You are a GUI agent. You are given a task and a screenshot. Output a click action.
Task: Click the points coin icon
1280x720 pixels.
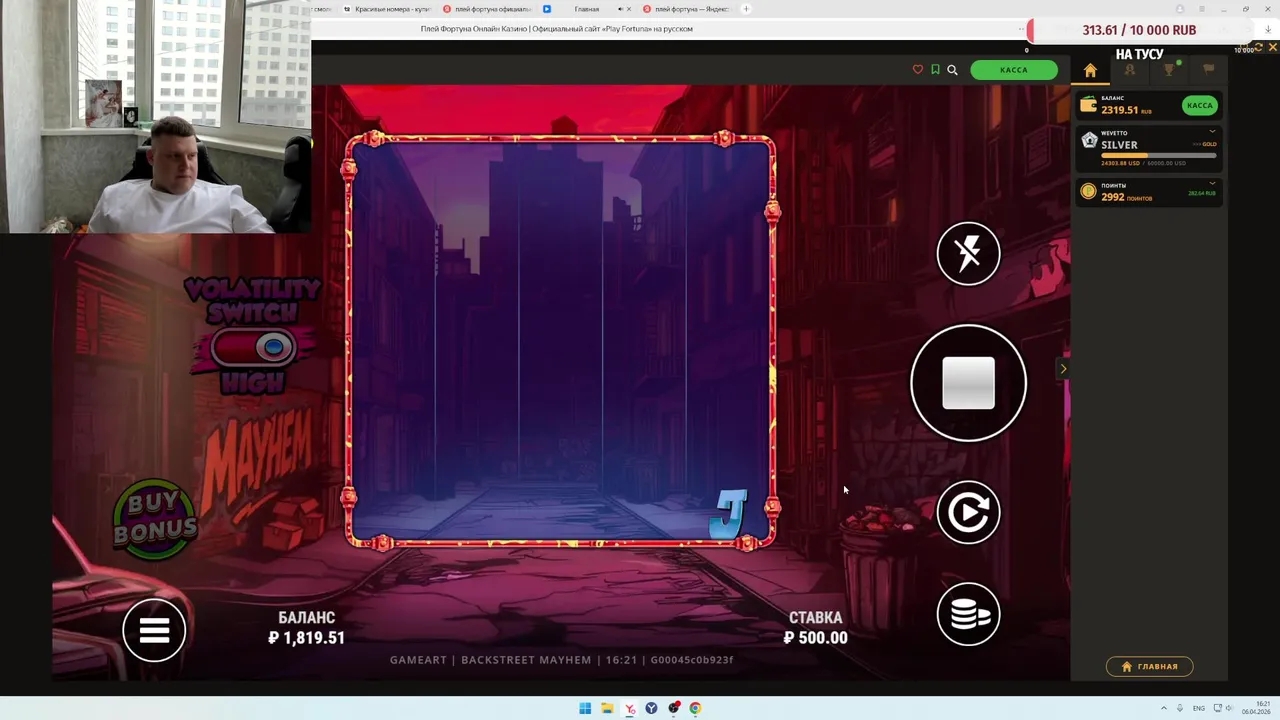[x=1088, y=191]
